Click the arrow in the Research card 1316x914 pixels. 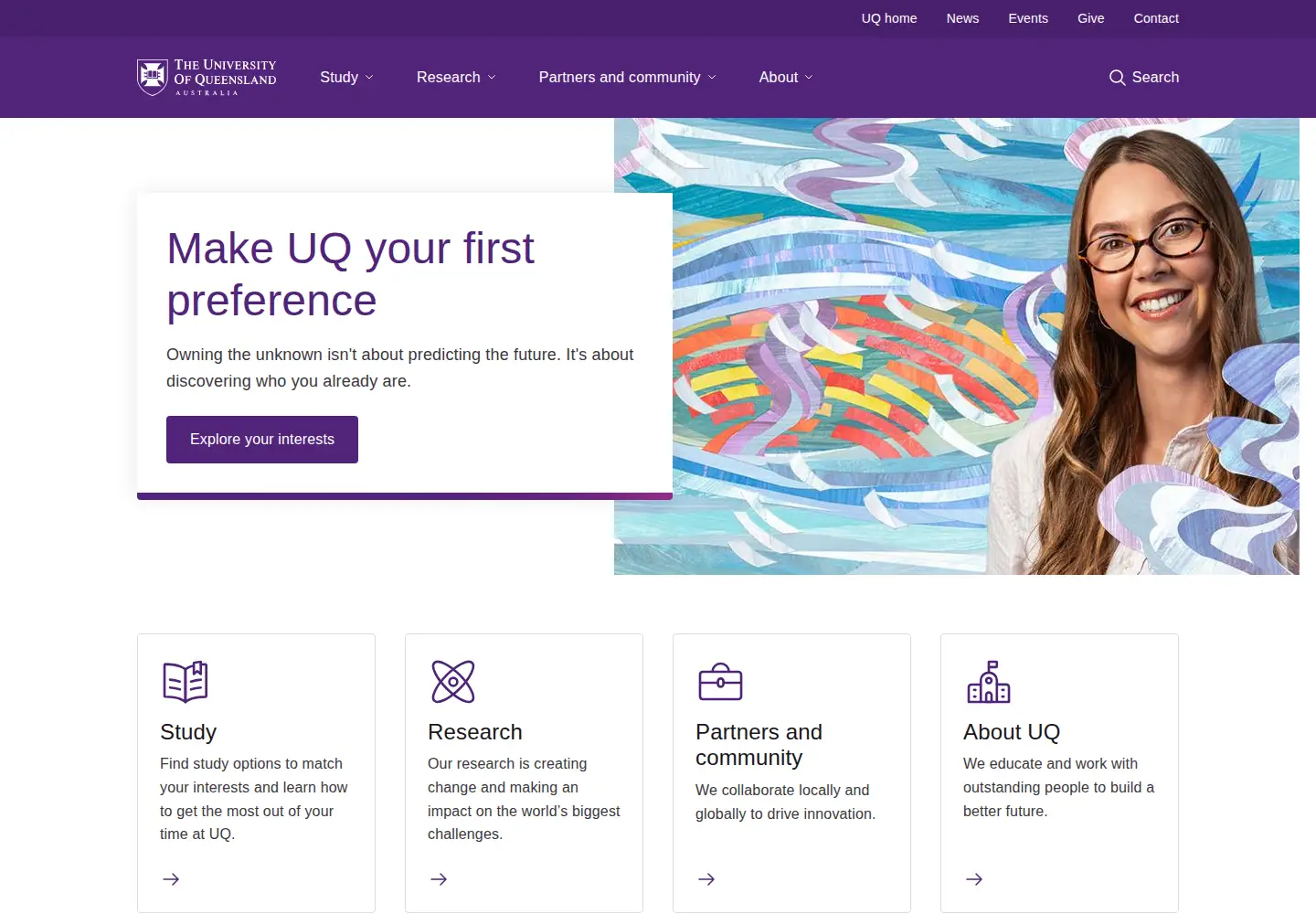point(439,879)
